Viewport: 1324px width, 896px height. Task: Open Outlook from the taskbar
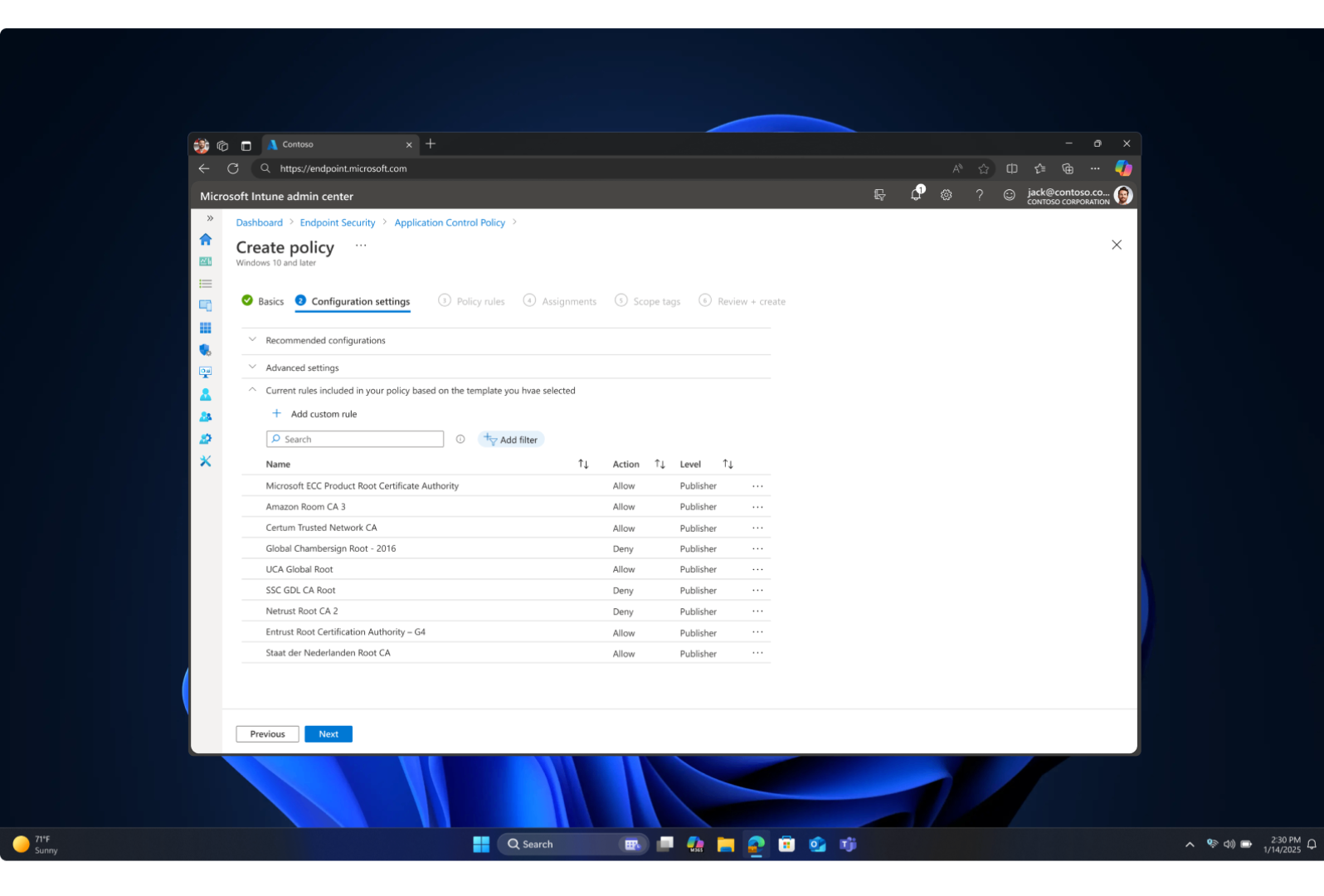pos(817,845)
